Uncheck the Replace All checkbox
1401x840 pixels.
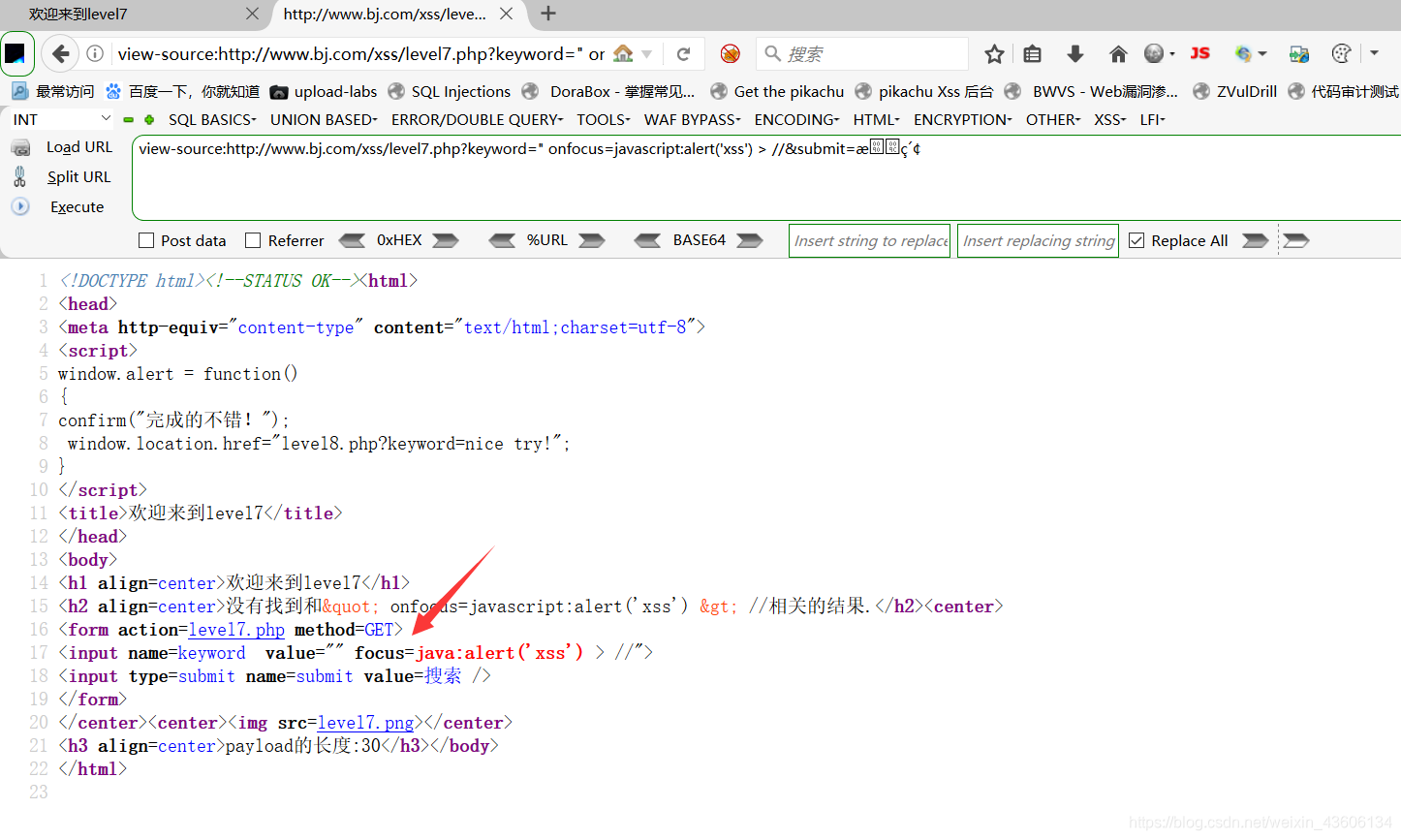tap(1136, 240)
